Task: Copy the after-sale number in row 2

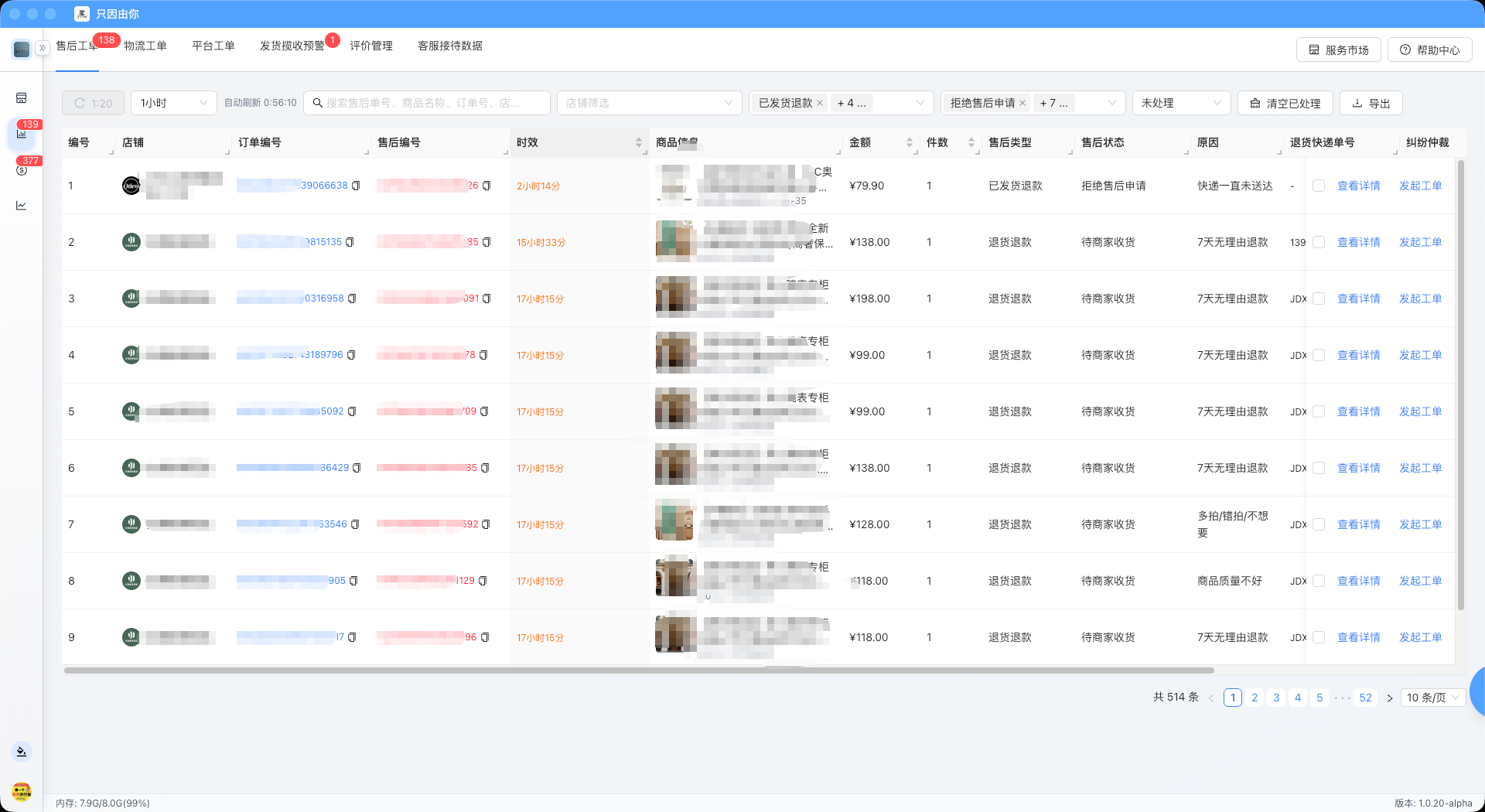Action: click(x=486, y=242)
